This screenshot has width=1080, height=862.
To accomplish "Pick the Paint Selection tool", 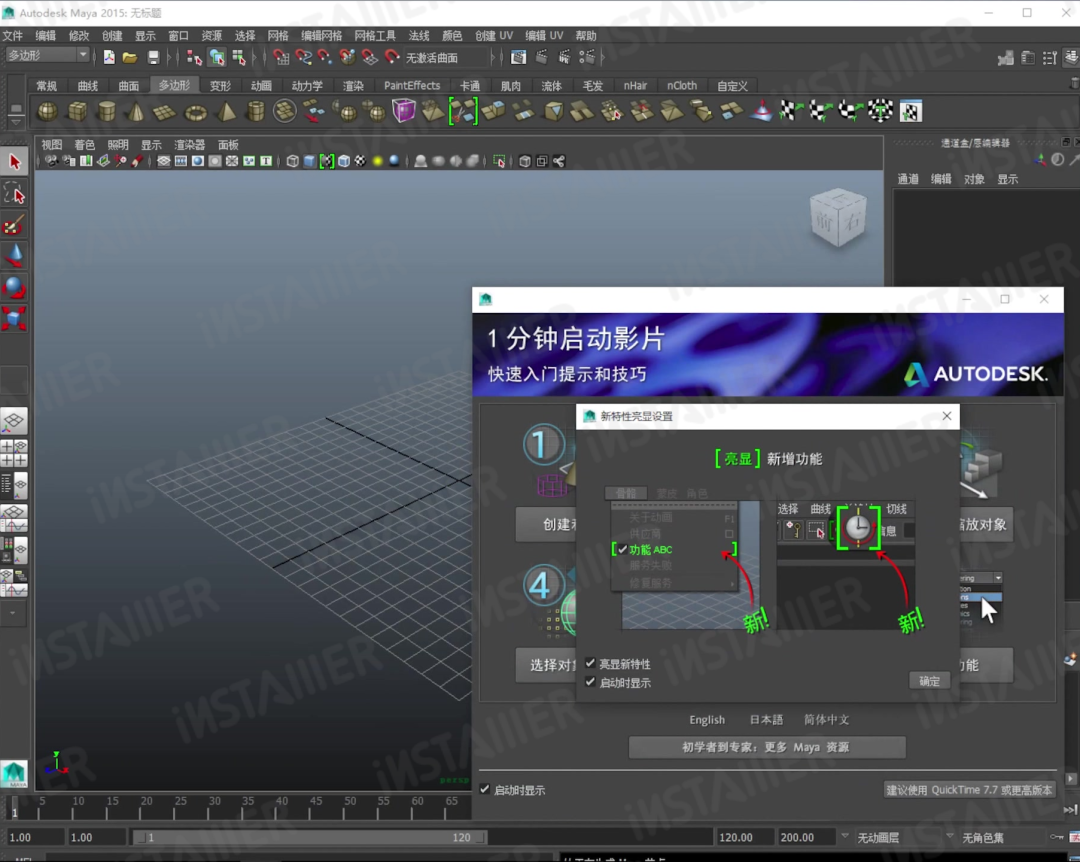I will pyautogui.click(x=14, y=225).
